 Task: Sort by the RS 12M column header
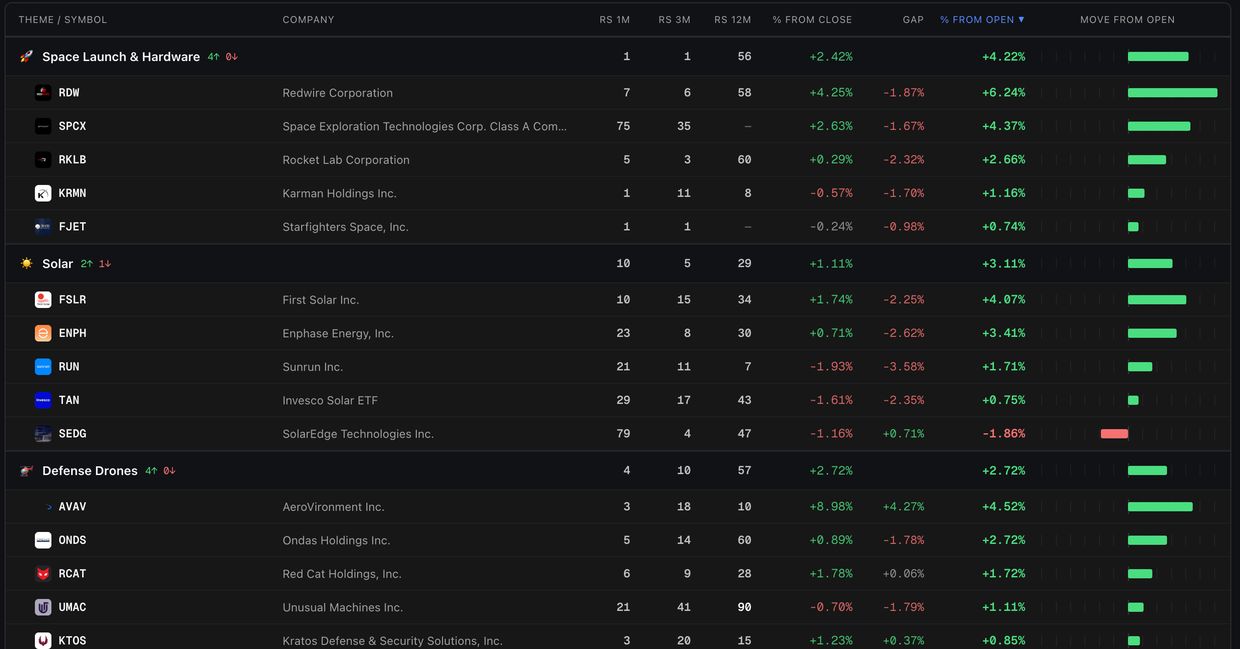[x=733, y=20]
